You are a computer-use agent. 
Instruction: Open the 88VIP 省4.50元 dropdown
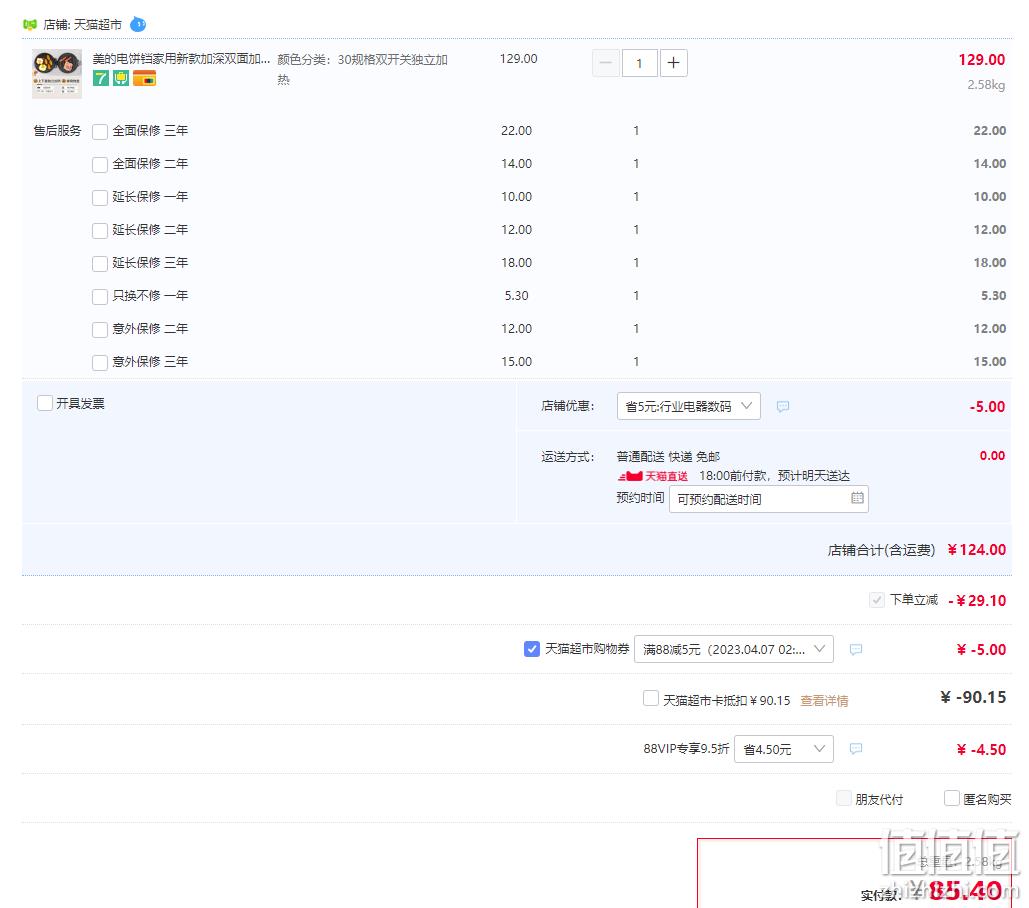tap(784, 749)
